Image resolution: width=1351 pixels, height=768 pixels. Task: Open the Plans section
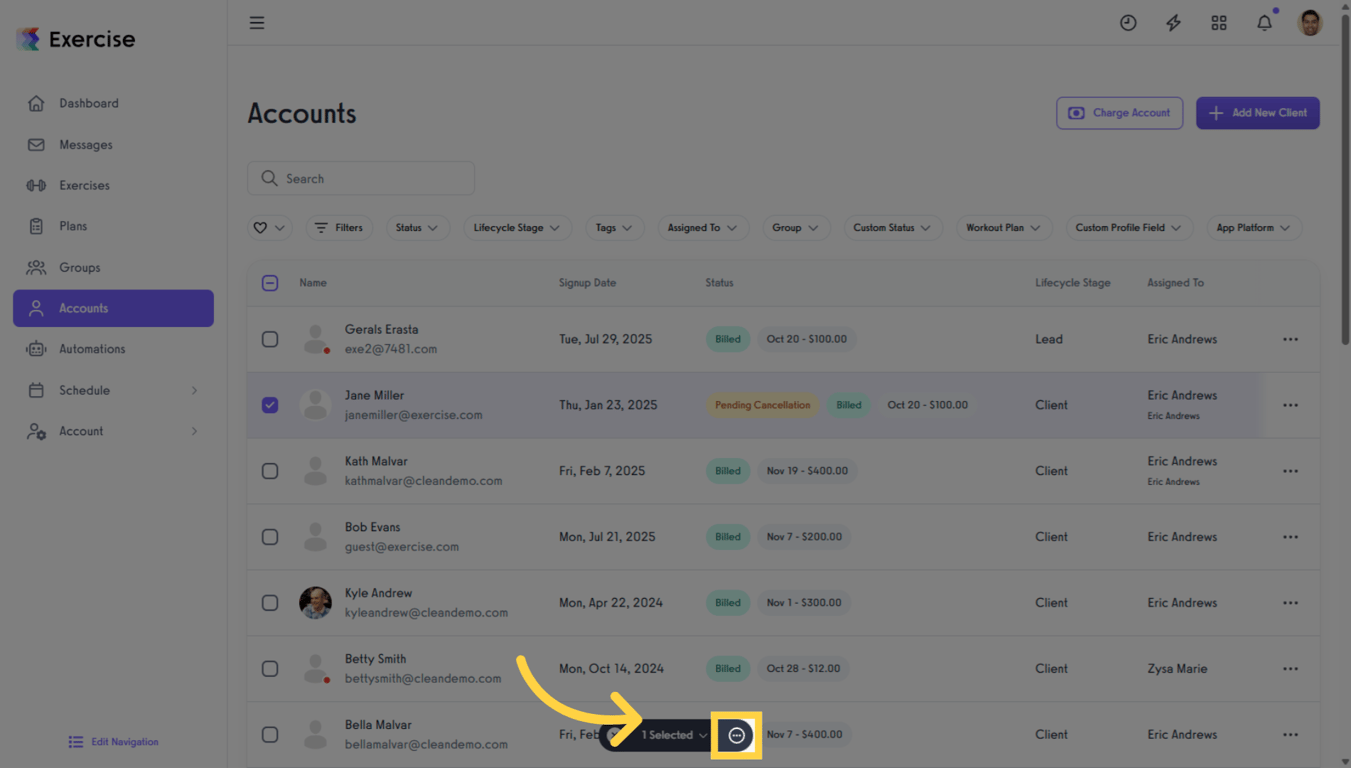(x=72, y=226)
